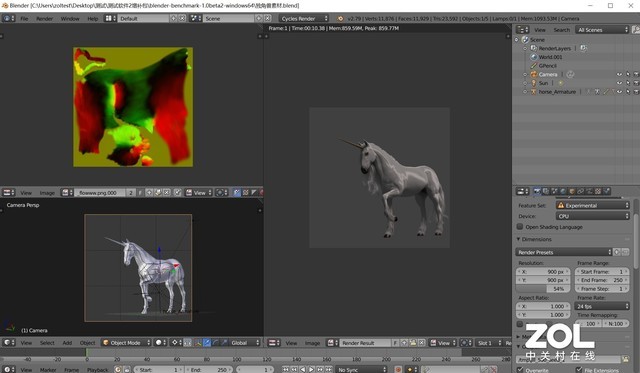Image resolution: width=640 pixels, height=373 pixels.
Task: Open the All Scenes display dropdown
Action: (x=602, y=30)
